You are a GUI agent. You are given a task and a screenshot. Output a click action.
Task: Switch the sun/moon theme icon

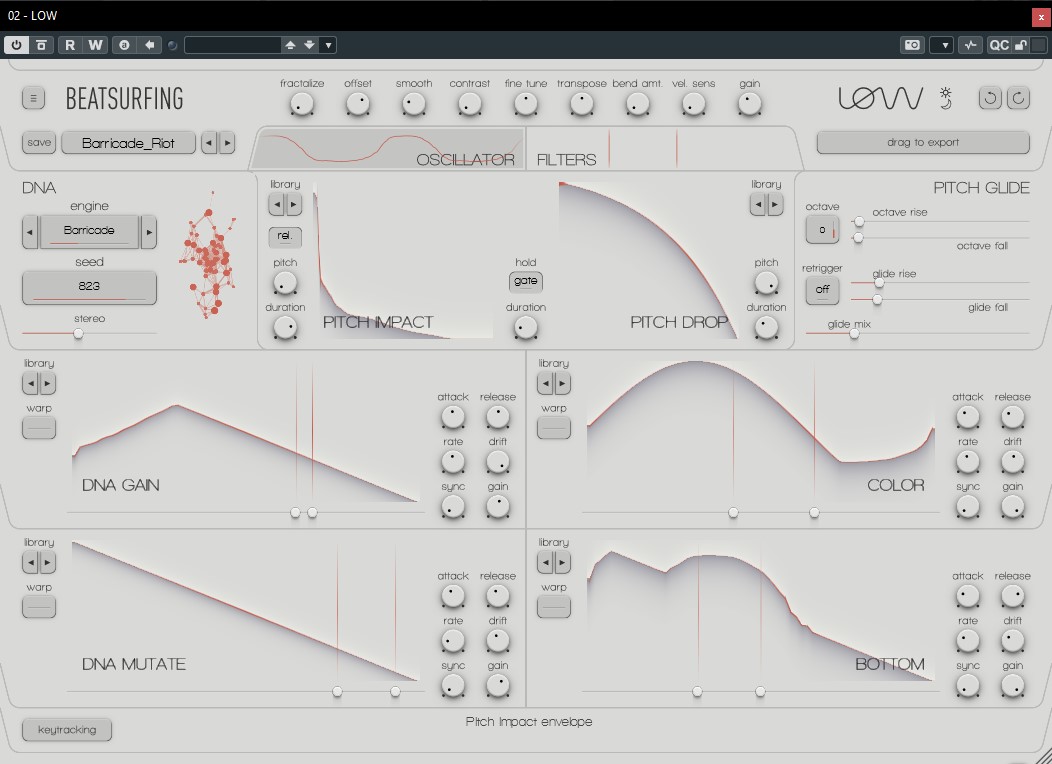946,98
